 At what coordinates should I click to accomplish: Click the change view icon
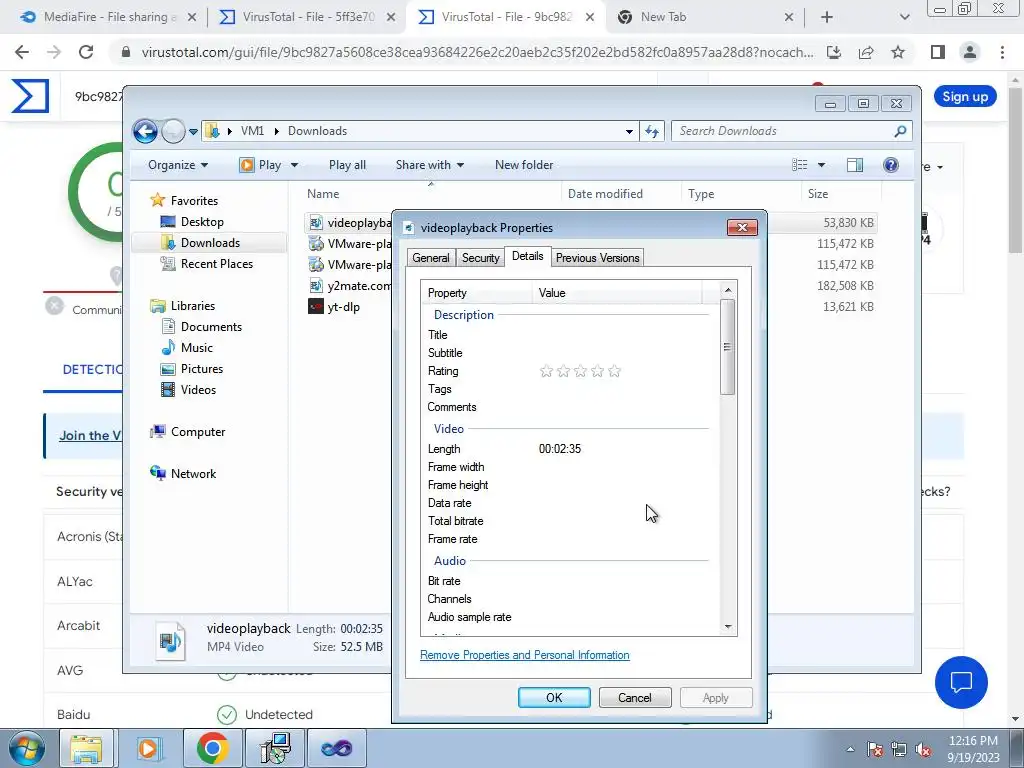point(800,165)
